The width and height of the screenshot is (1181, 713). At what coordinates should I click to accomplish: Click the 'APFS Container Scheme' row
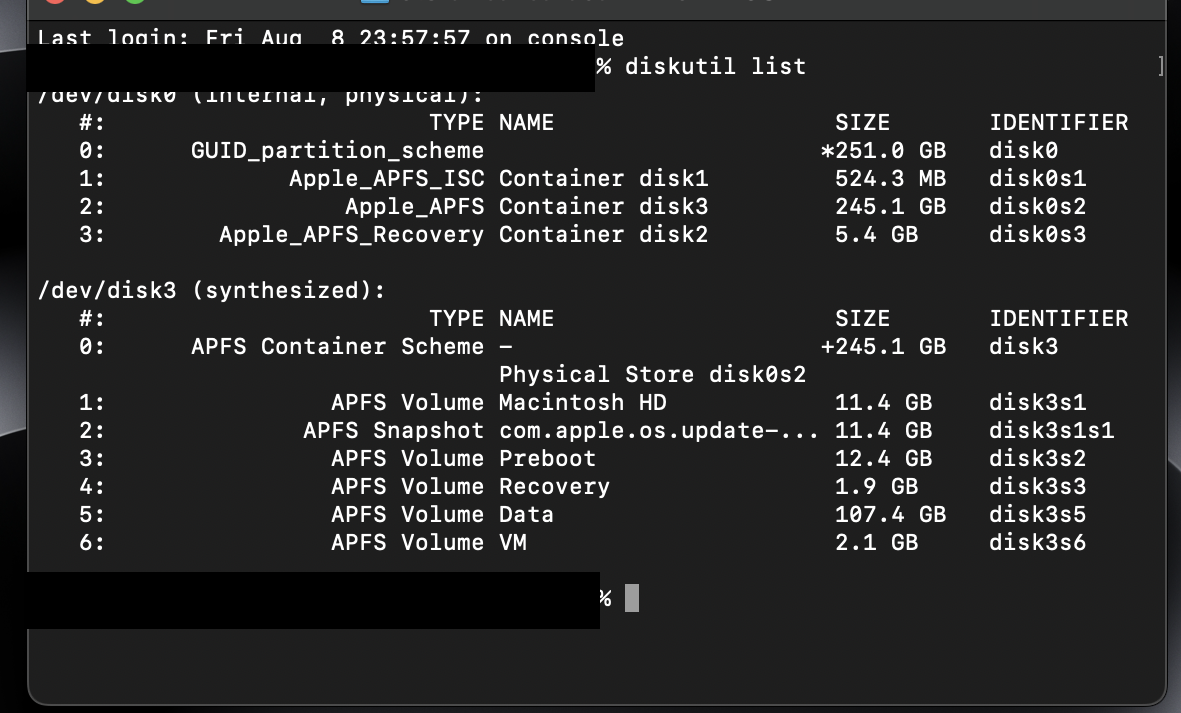point(337,347)
